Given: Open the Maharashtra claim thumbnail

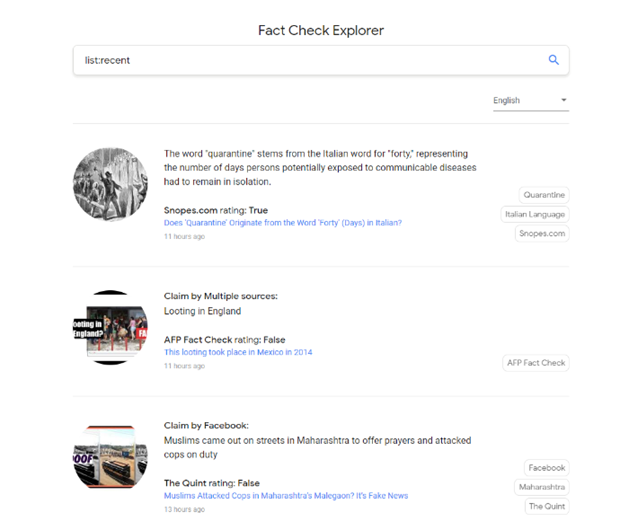Looking at the screenshot, I should 110,458.
